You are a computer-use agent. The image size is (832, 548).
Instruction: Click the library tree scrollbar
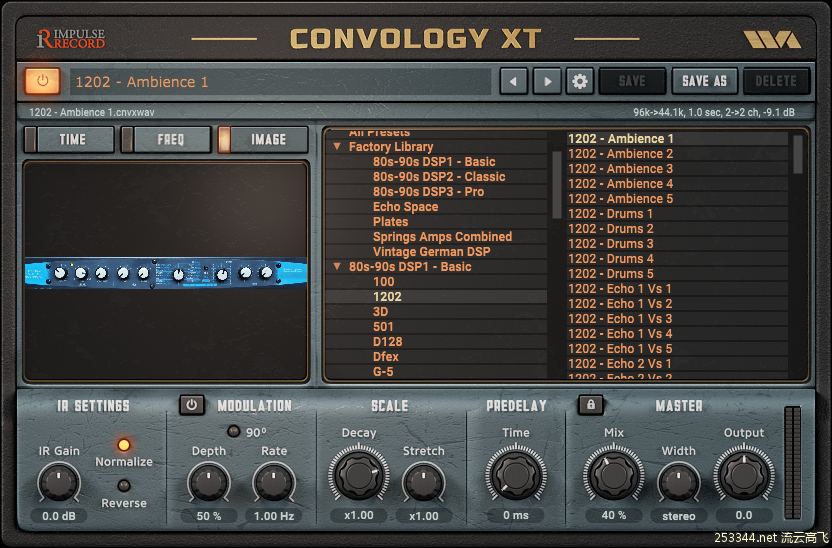click(x=557, y=185)
